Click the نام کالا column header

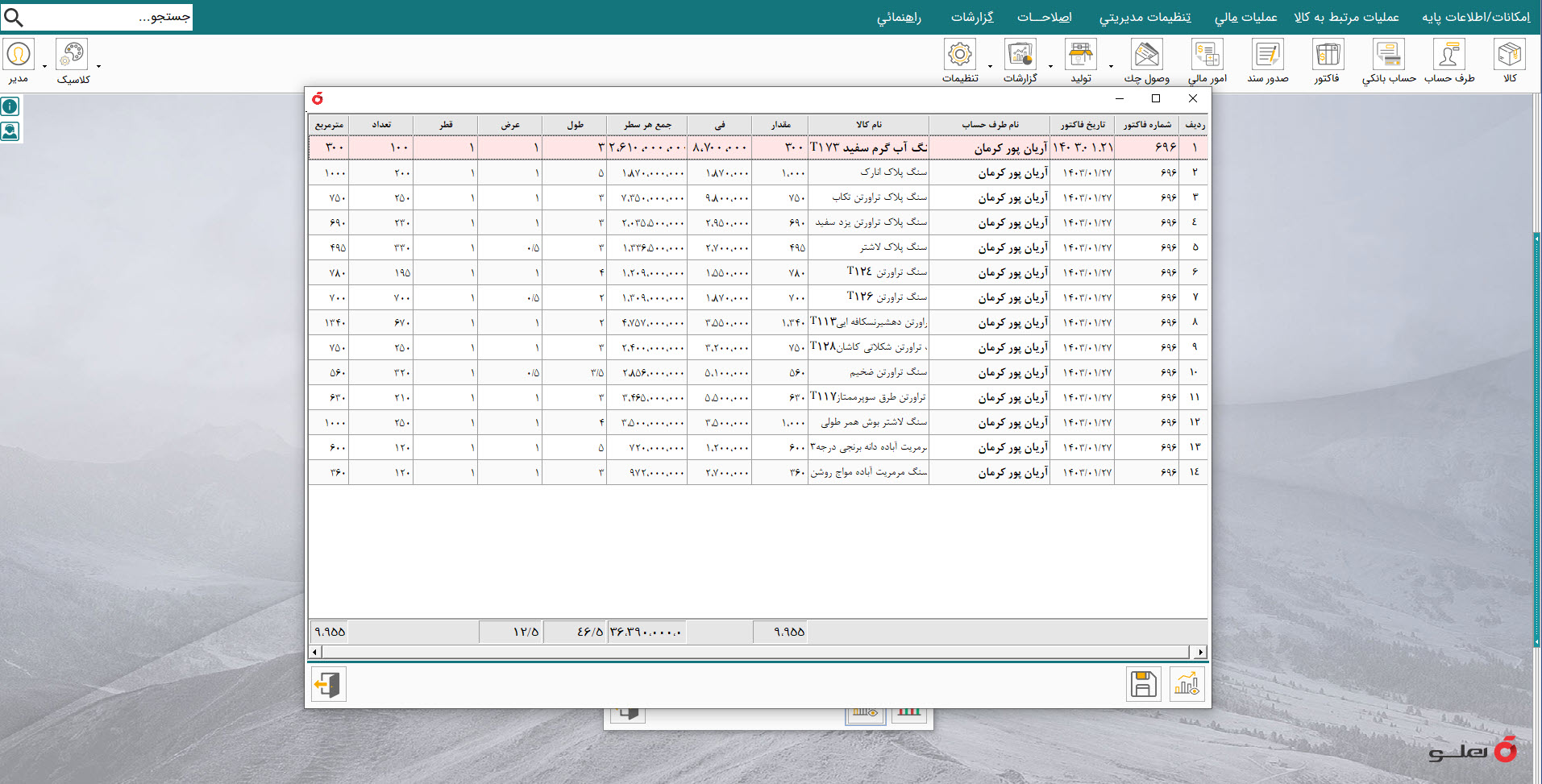[x=868, y=125]
